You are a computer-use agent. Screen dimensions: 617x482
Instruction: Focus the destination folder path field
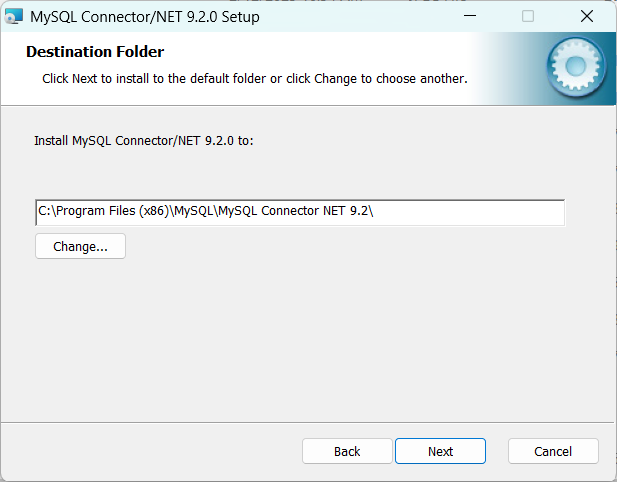coord(470,213)
